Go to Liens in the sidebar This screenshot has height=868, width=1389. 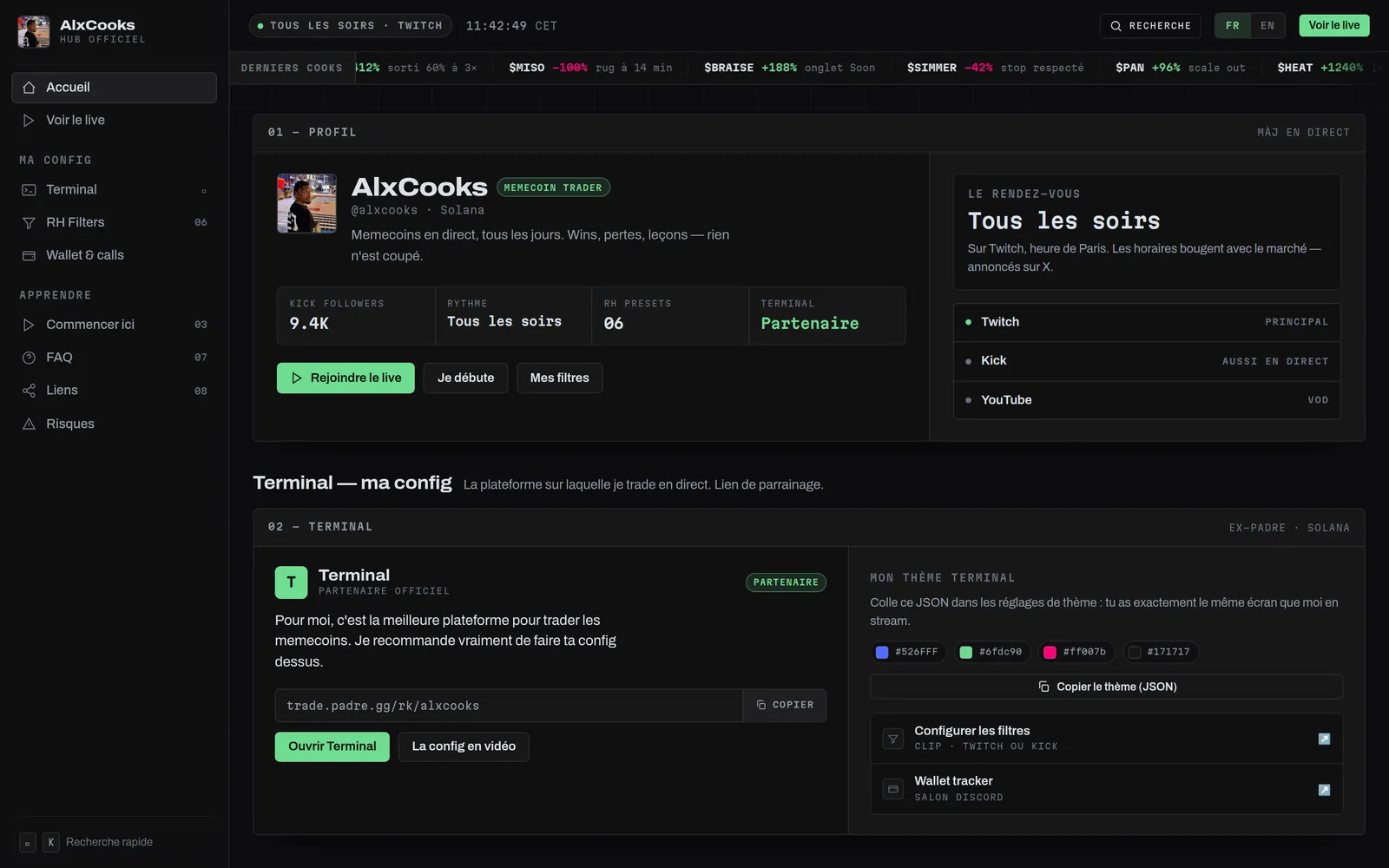(x=114, y=391)
